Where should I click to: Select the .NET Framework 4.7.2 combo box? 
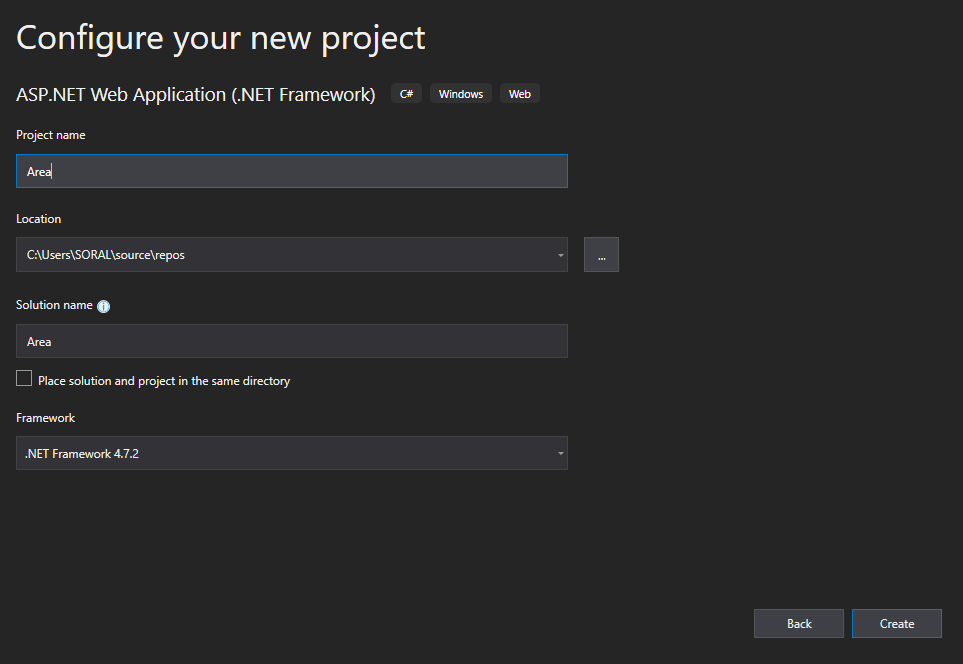click(292, 453)
